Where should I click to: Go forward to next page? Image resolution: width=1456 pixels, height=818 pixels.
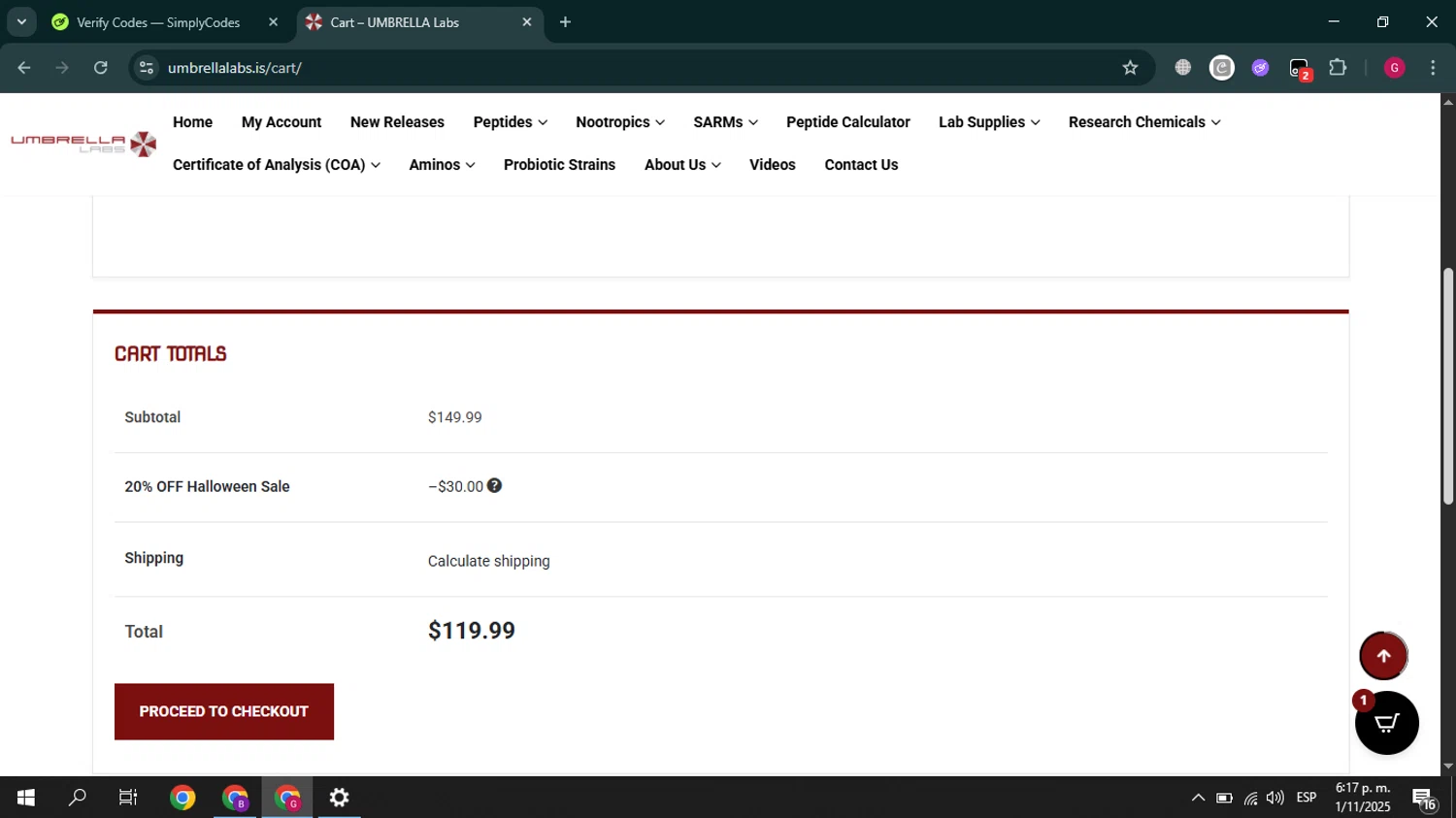click(x=62, y=68)
